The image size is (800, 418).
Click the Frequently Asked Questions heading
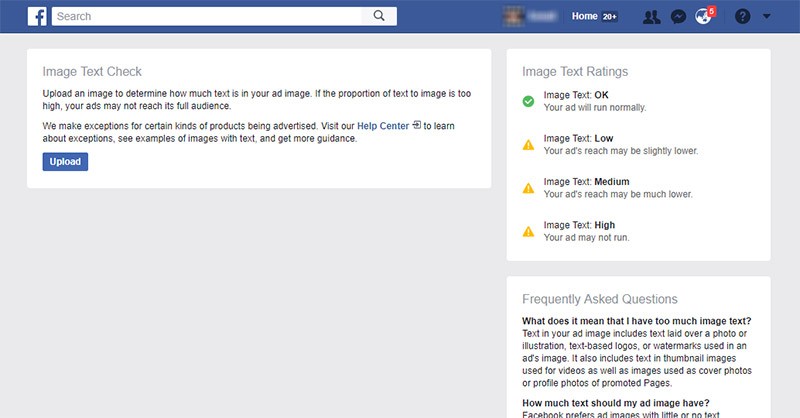click(599, 299)
